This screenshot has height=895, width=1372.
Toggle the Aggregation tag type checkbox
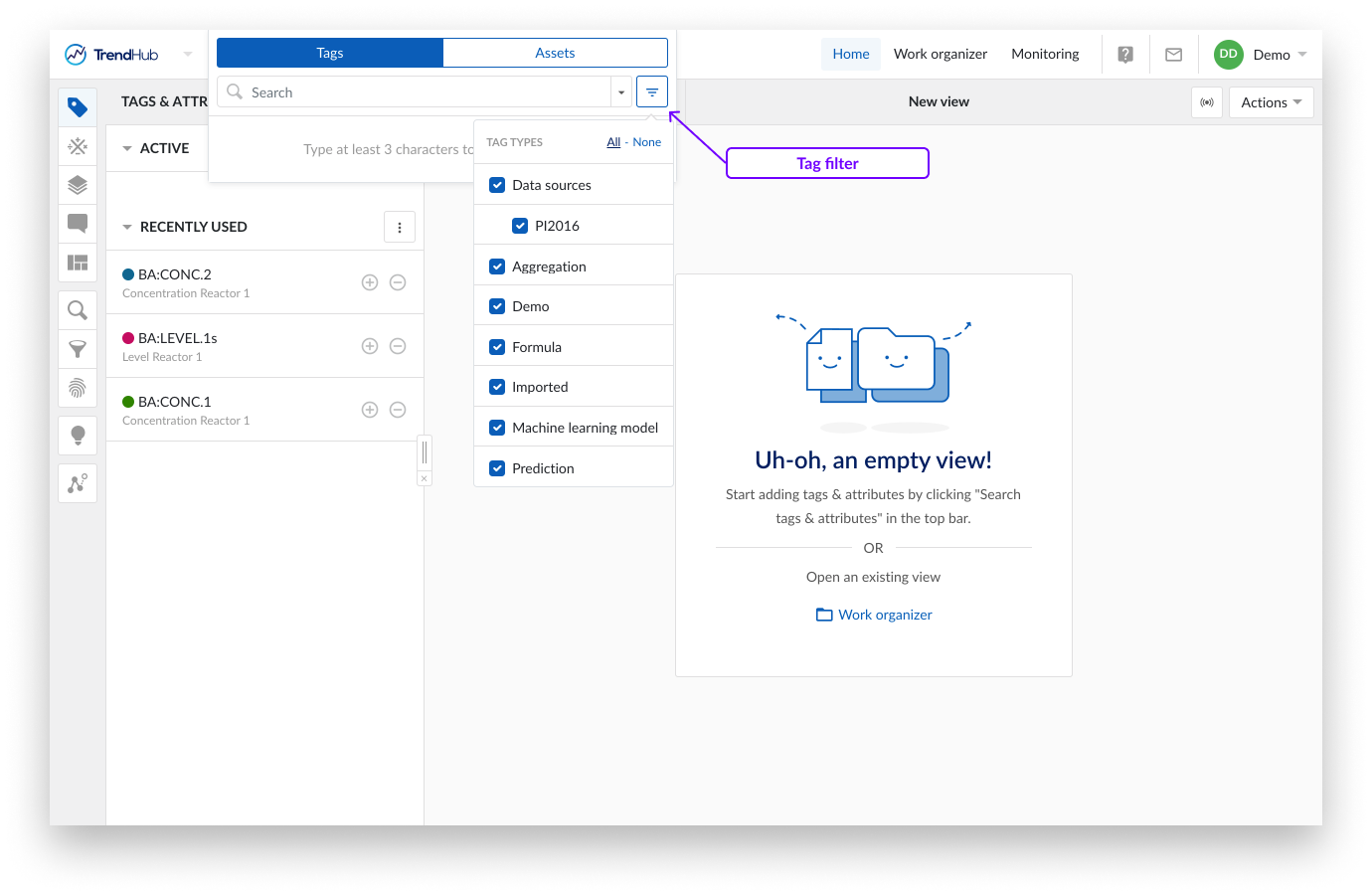click(x=497, y=267)
